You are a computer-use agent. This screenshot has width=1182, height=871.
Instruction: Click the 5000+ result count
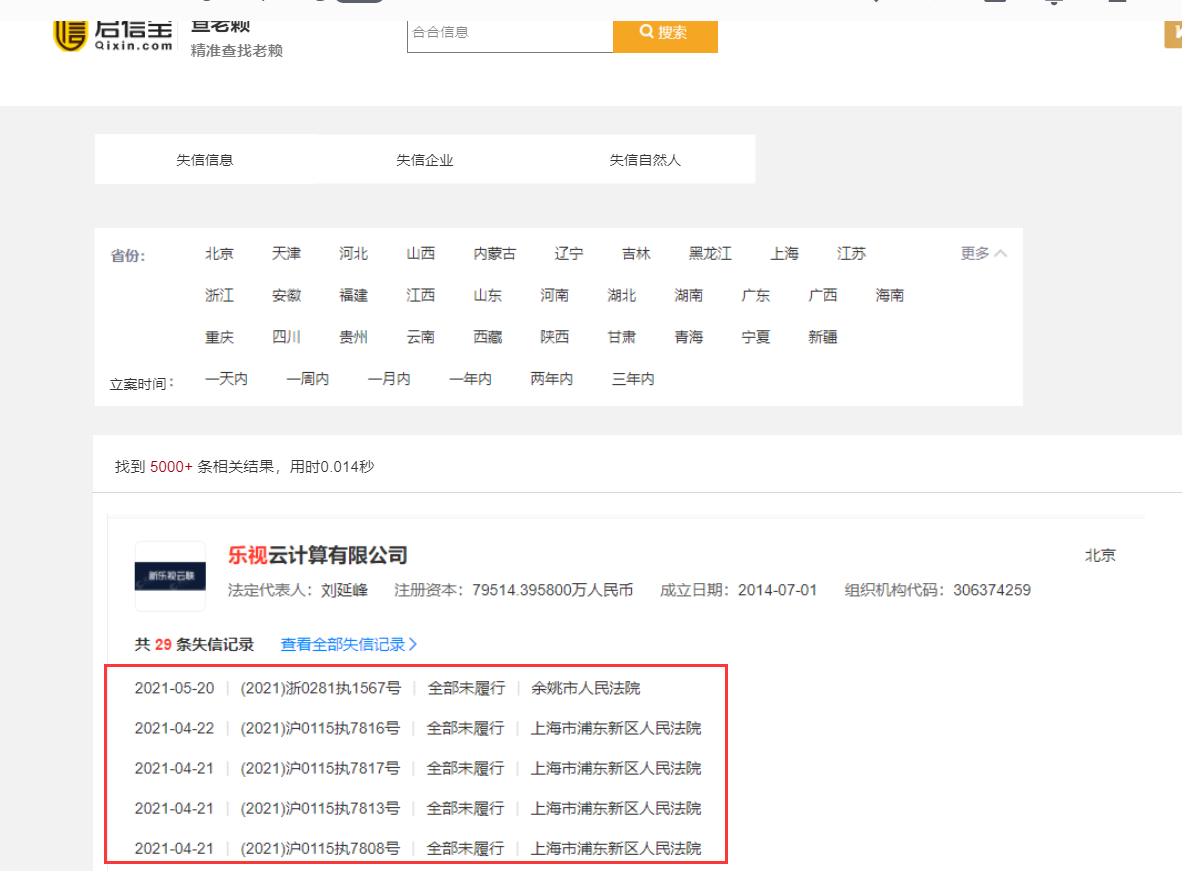coord(171,467)
